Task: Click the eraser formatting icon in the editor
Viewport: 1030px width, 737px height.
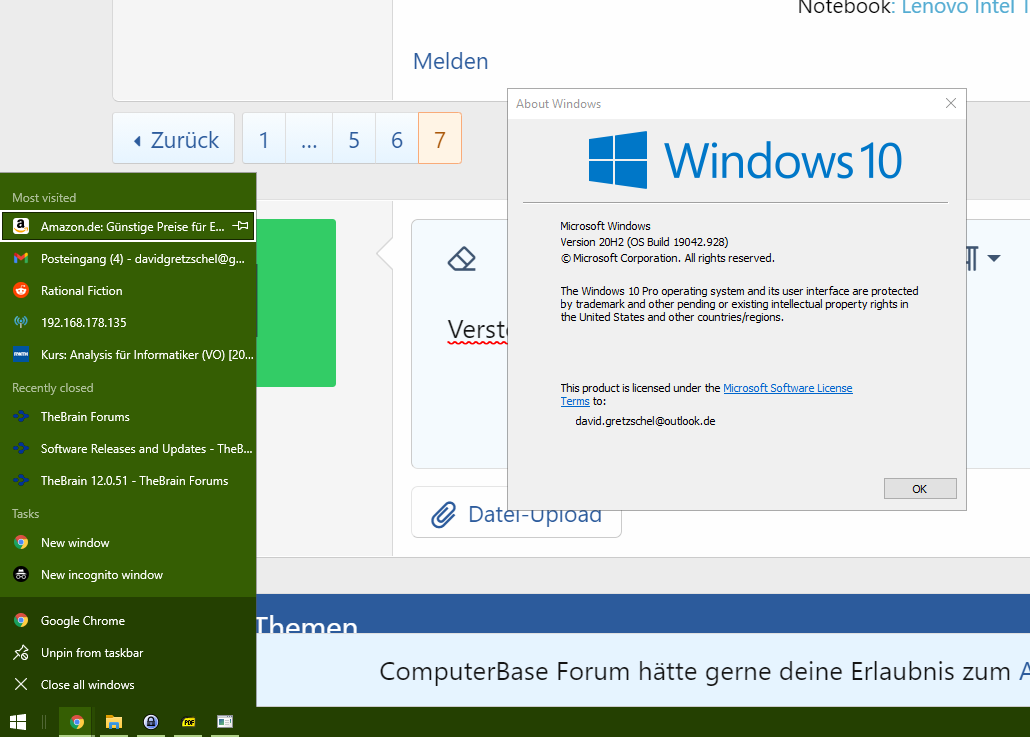Action: pos(461,259)
